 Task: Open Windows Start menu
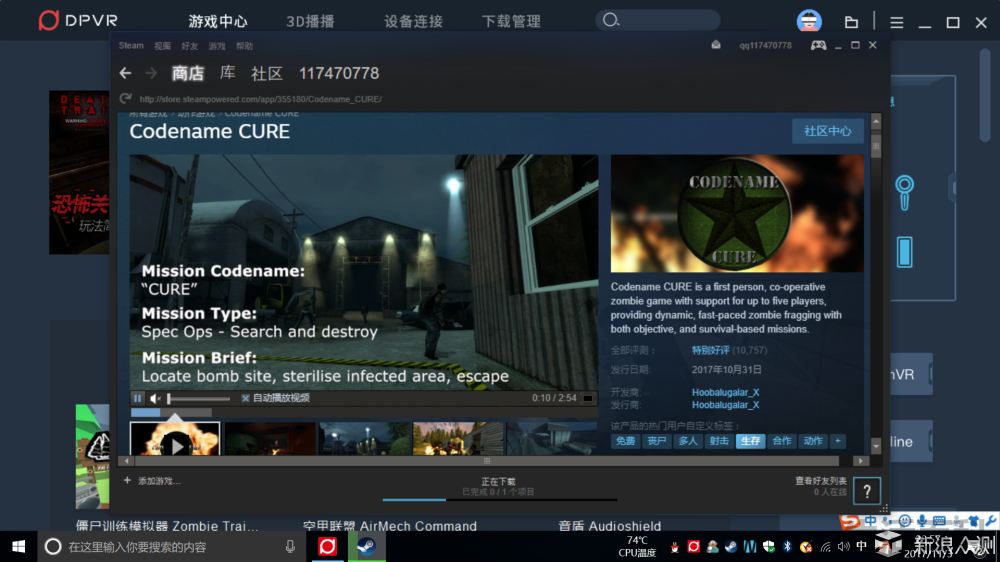18,547
